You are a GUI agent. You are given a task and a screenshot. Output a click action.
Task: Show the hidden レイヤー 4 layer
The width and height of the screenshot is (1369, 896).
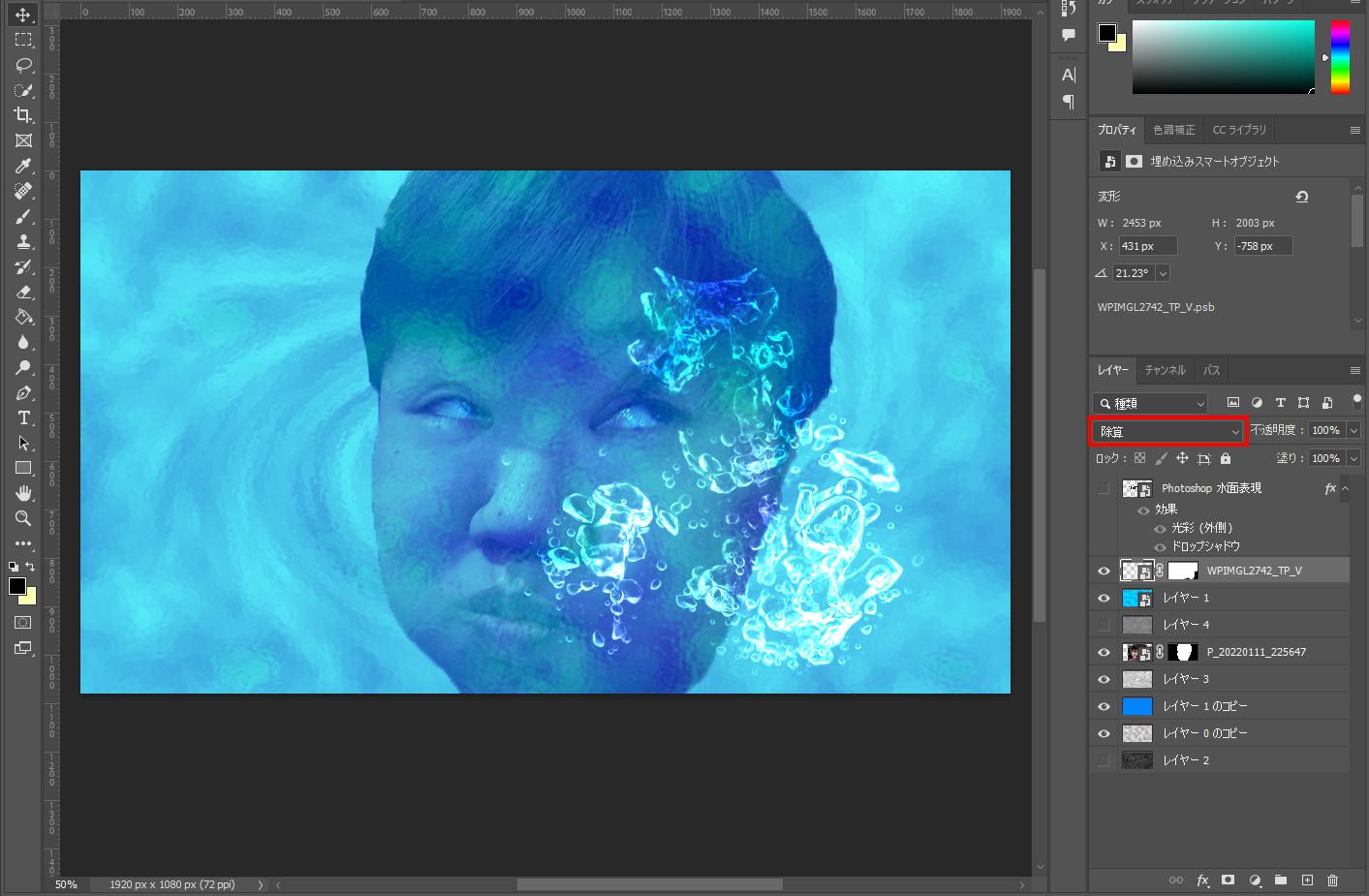click(x=1104, y=625)
